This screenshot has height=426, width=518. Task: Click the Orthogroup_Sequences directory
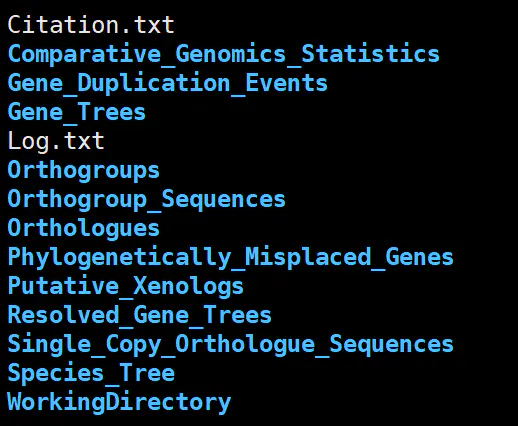point(147,199)
